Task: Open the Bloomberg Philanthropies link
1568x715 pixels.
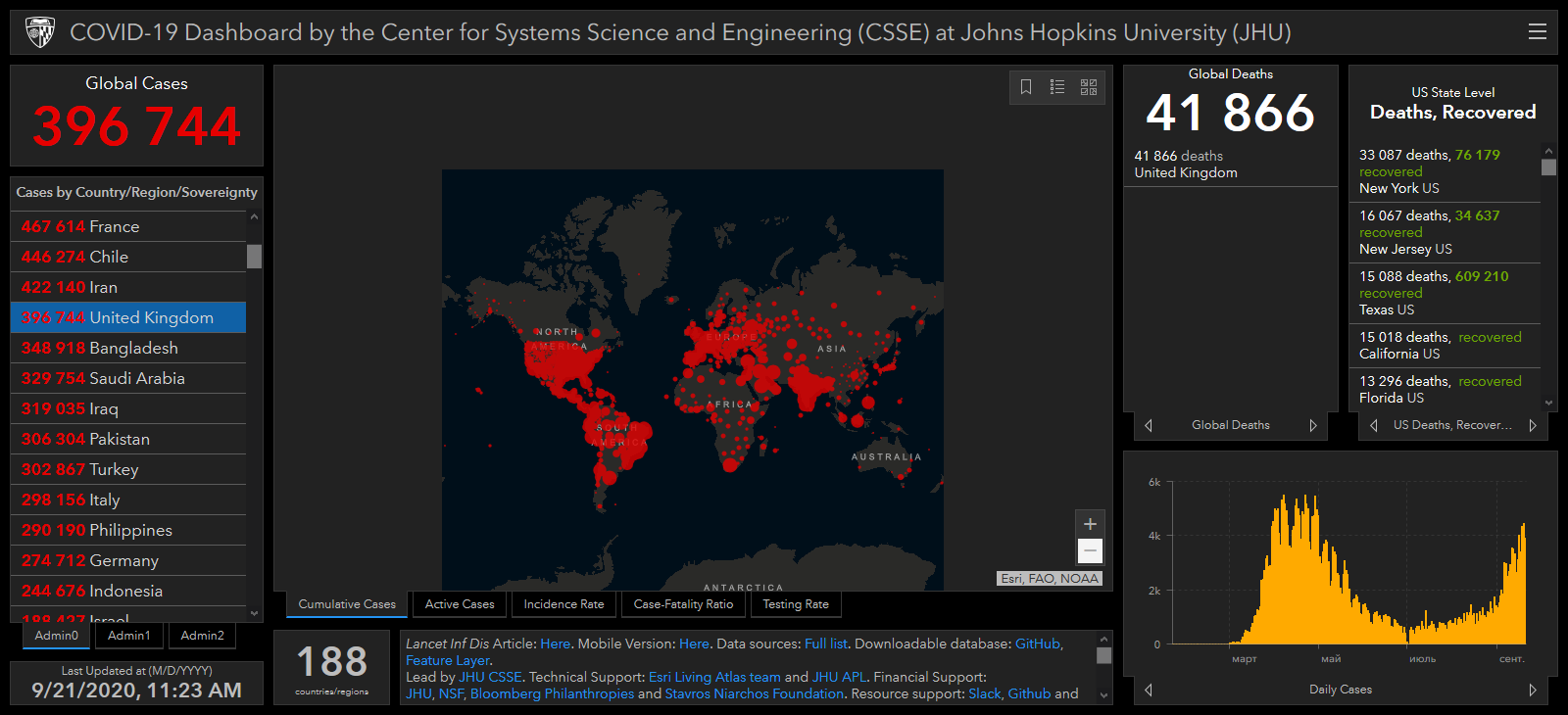Action: click(x=552, y=693)
